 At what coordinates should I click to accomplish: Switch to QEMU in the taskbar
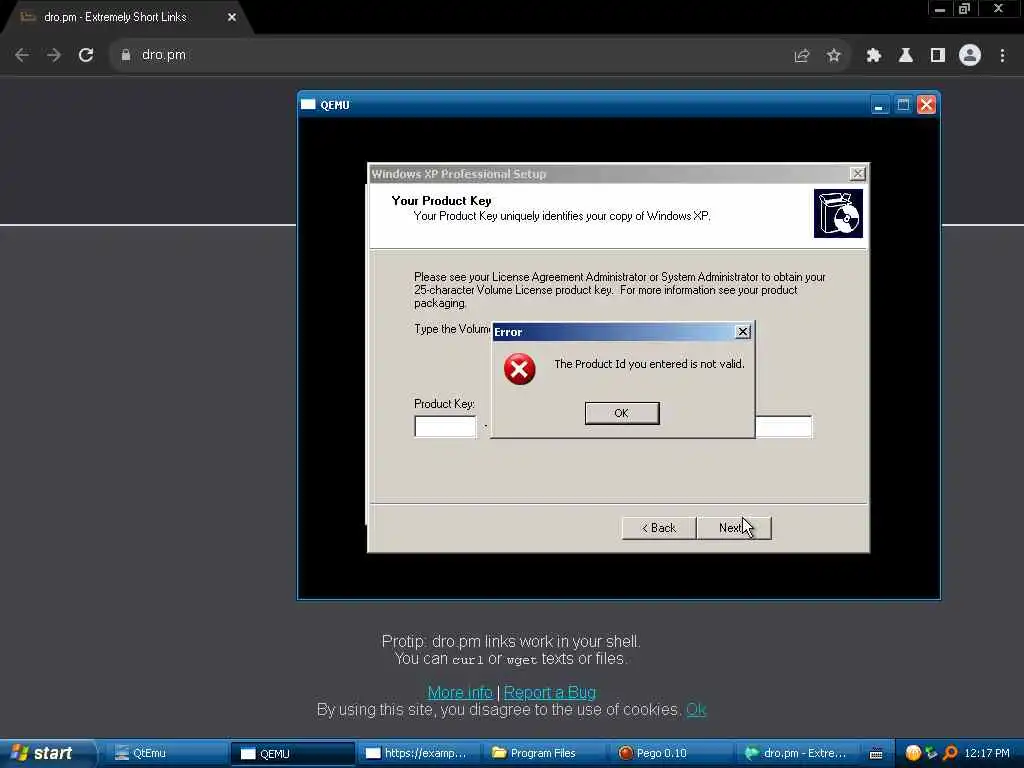point(293,753)
